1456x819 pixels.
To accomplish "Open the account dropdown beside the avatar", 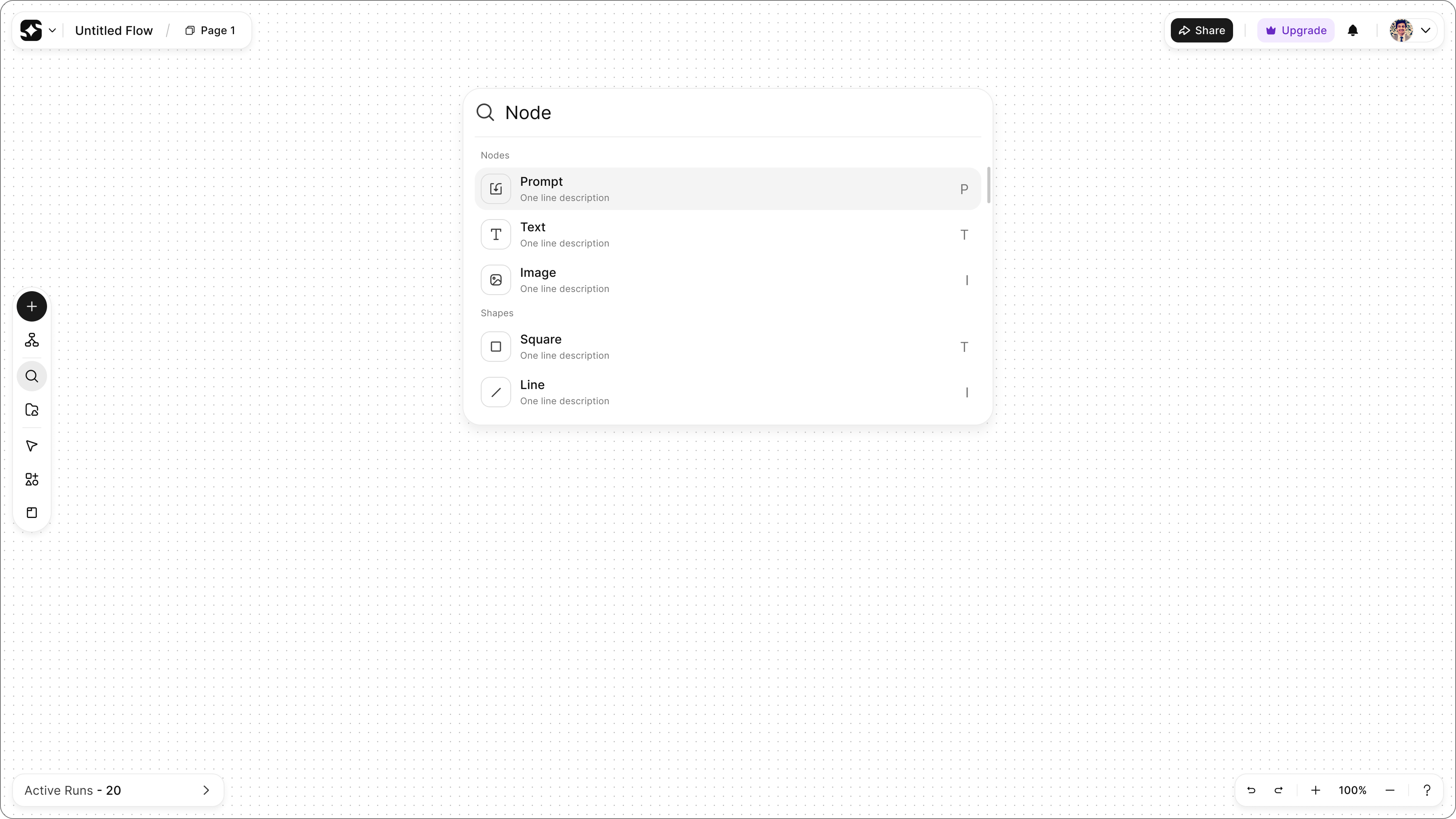I will click(1426, 30).
